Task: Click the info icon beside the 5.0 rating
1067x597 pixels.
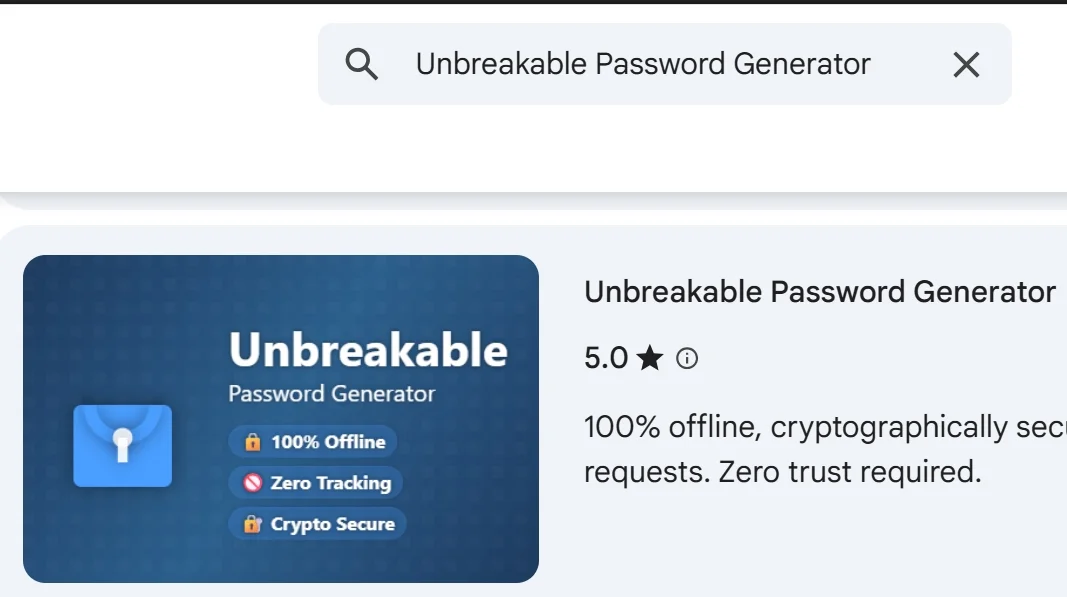Action: pos(686,358)
